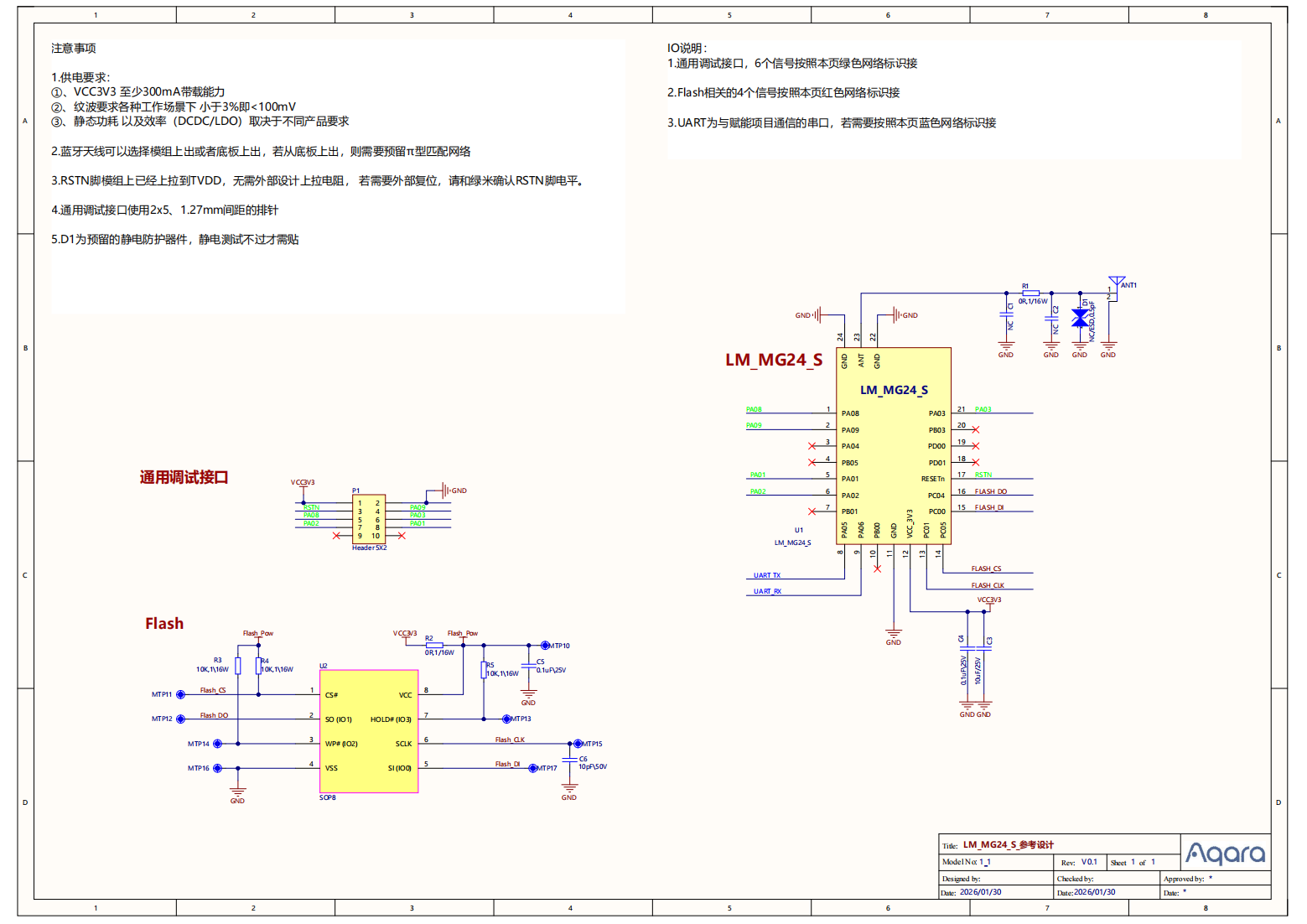Click the D1 ESD protection diode symbol
This screenshot has width=1307, height=924.
coord(1080,318)
